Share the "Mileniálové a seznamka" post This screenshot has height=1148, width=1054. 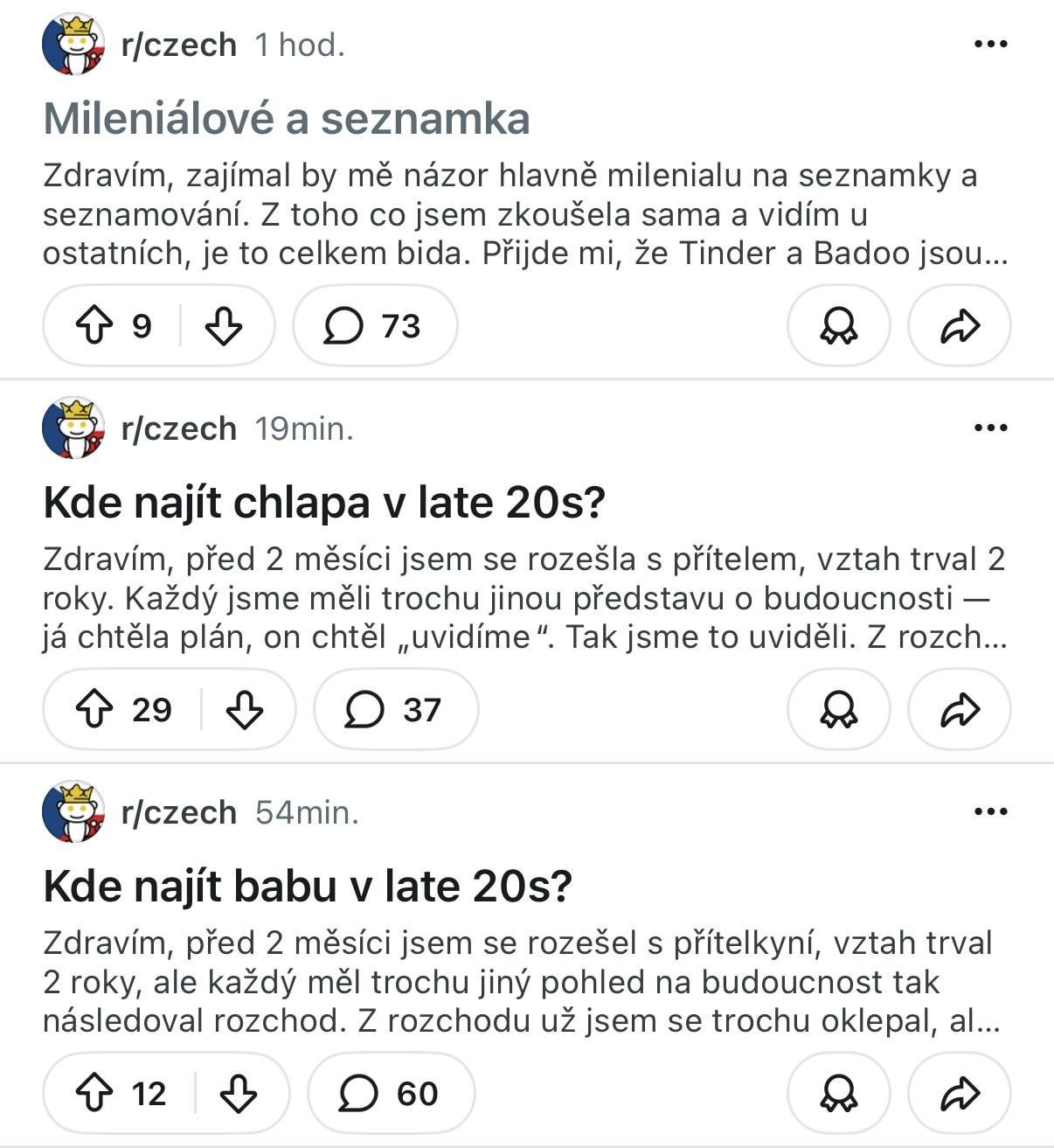pyautogui.click(x=959, y=326)
